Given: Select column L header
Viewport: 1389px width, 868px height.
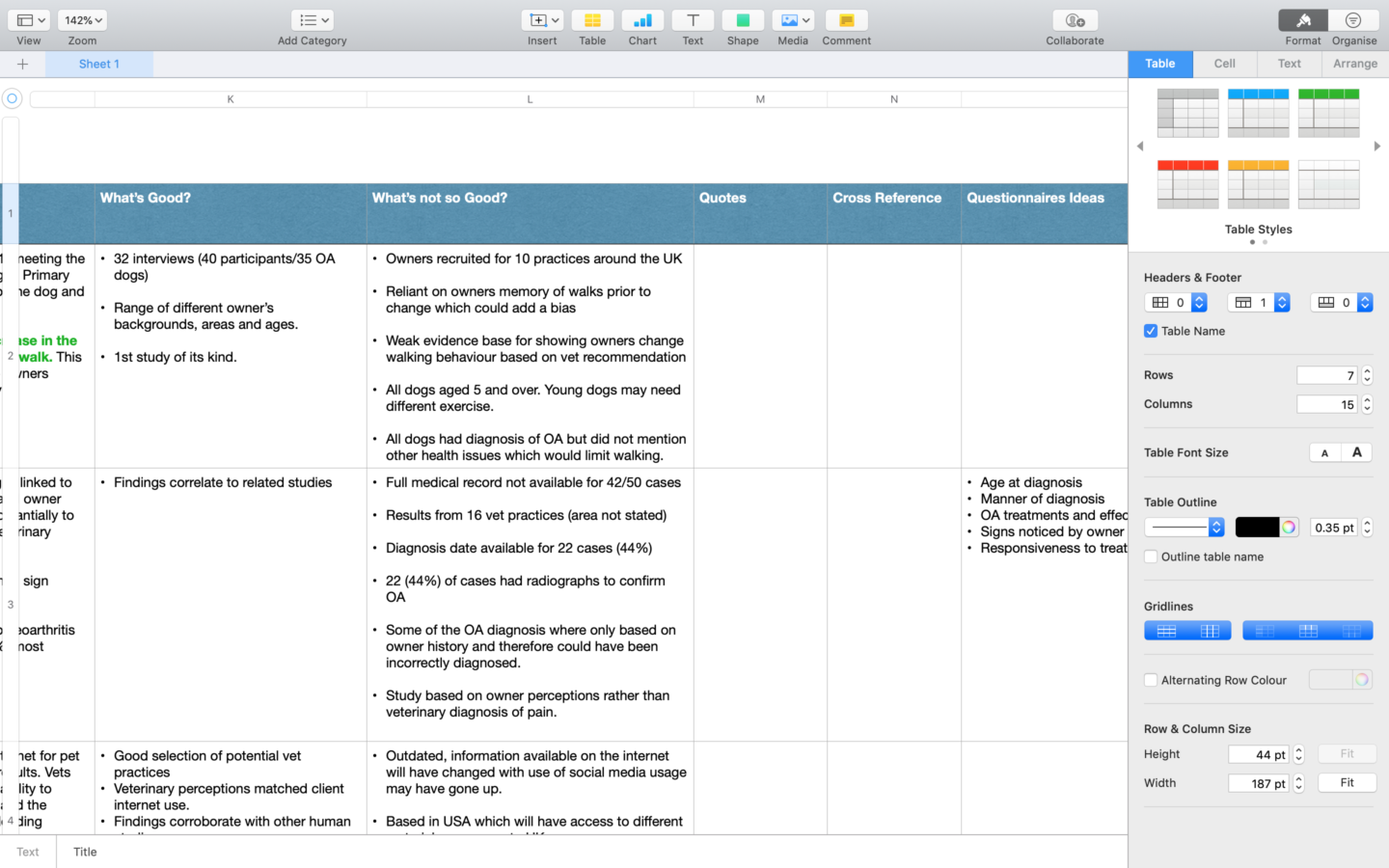Looking at the screenshot, I should coord(530,99).
